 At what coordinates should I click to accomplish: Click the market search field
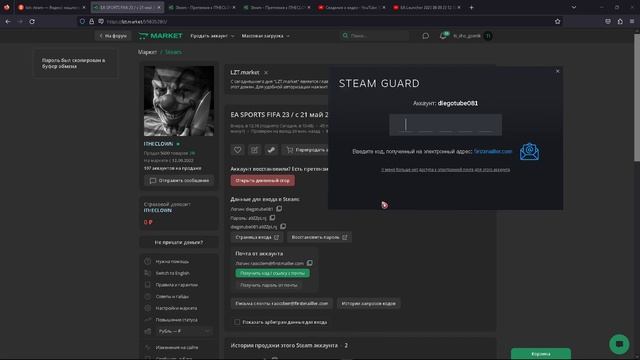[374, 36]
